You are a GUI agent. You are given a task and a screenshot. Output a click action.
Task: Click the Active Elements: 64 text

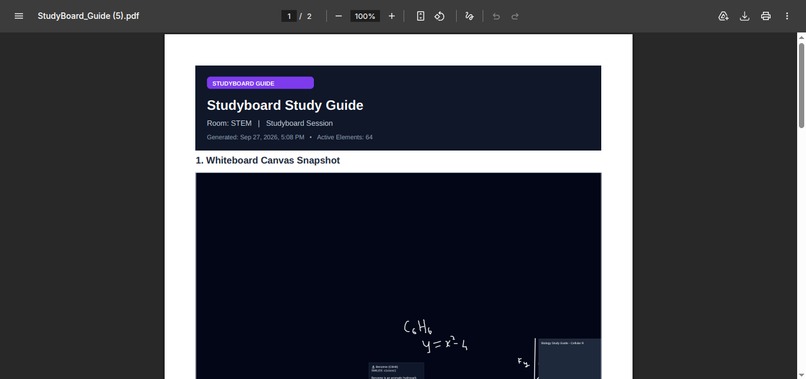coord(345,137)
